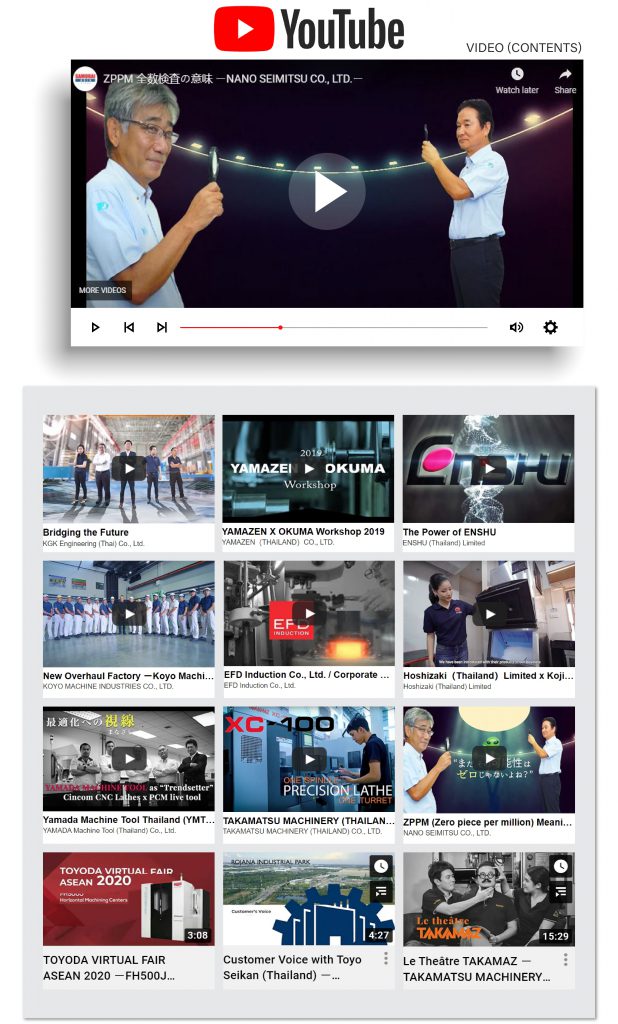Click the MORE VIDEOS button
This screenshot has height=1024, width=618.
pyautogui.click(x=103, y=290)
